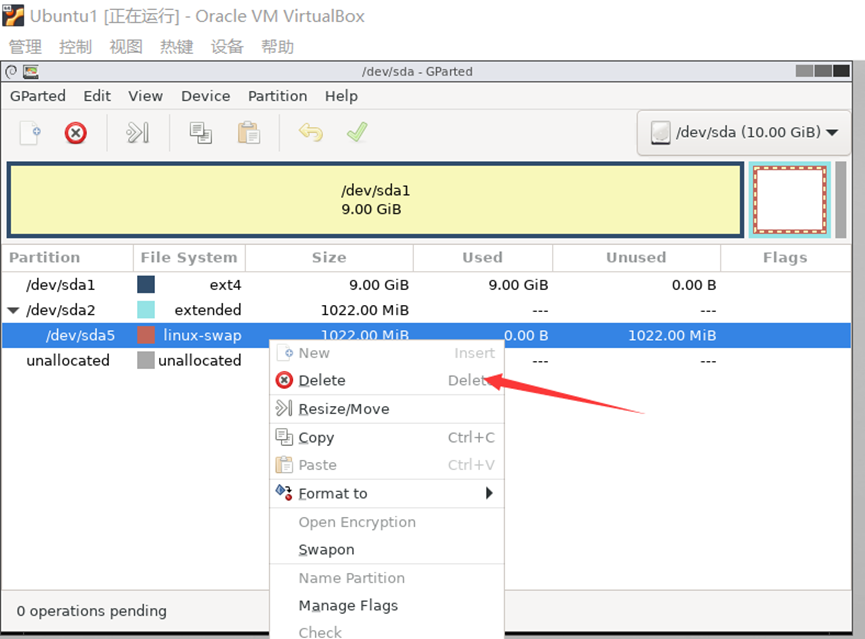The image size is (865, 639).
Task: Click the Undo last operation arrow icon
Action: click(311, 132)
